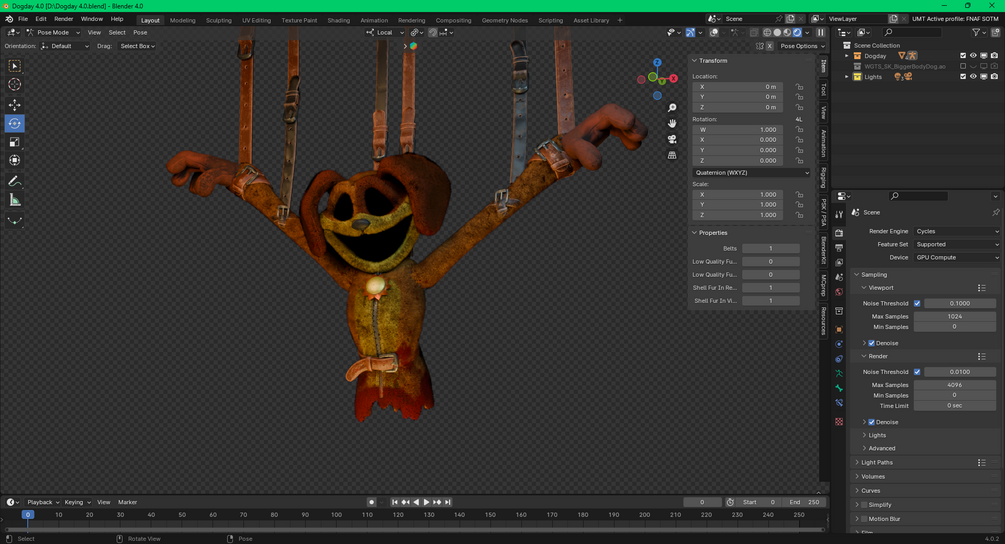The image size is (1005, 544).
Task: Click the Marker timeline menu
Action: coord(128,502)
